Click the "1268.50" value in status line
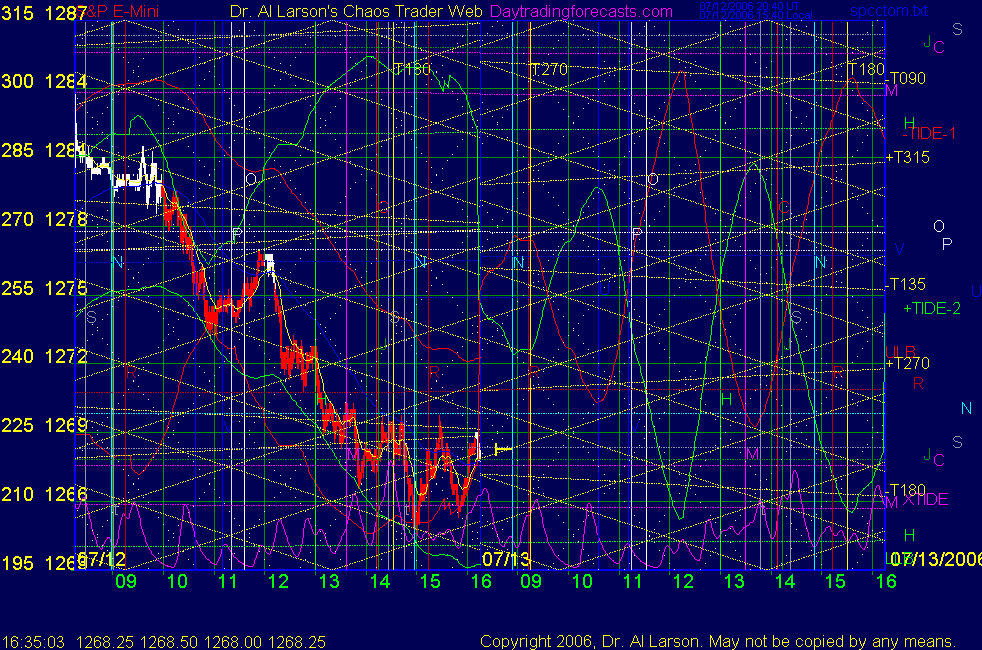Viewport: 982px width, 650px height. tap(168, 642)
